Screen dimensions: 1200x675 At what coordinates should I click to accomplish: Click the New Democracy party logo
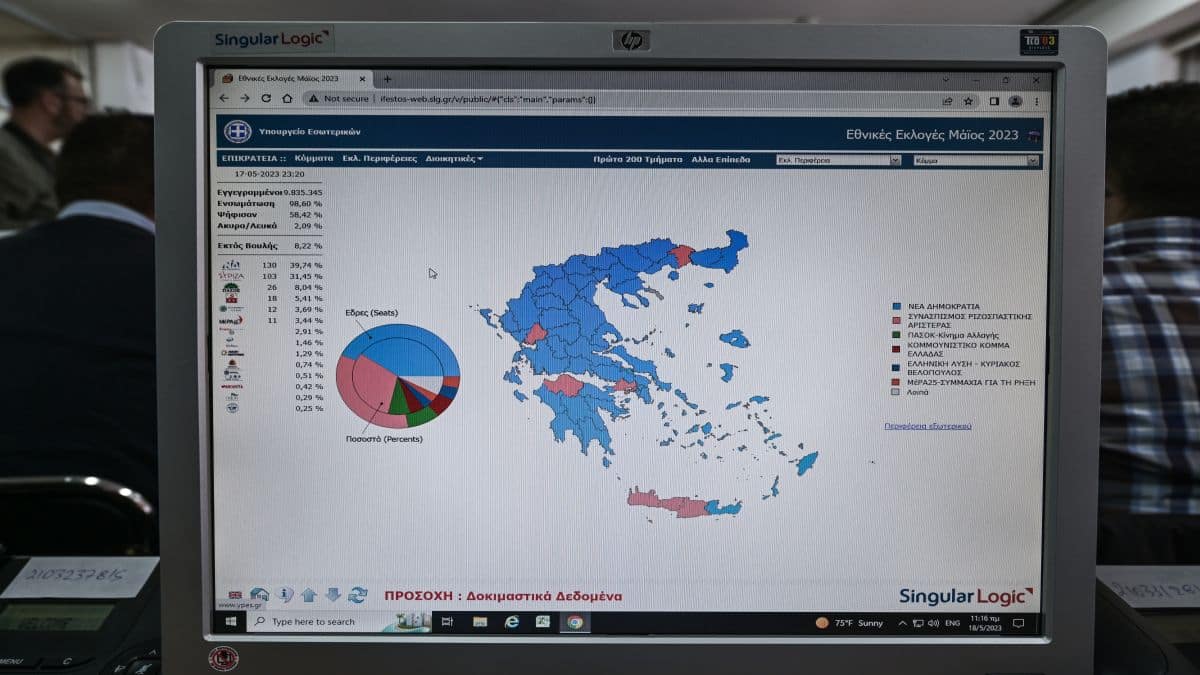click(x=231, y=265)
